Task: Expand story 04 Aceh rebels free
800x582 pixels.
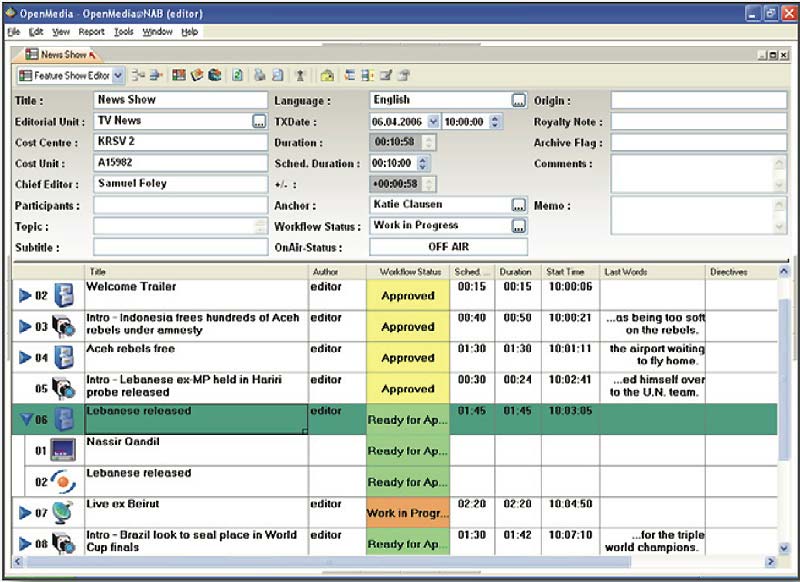Action: [26, 357]
